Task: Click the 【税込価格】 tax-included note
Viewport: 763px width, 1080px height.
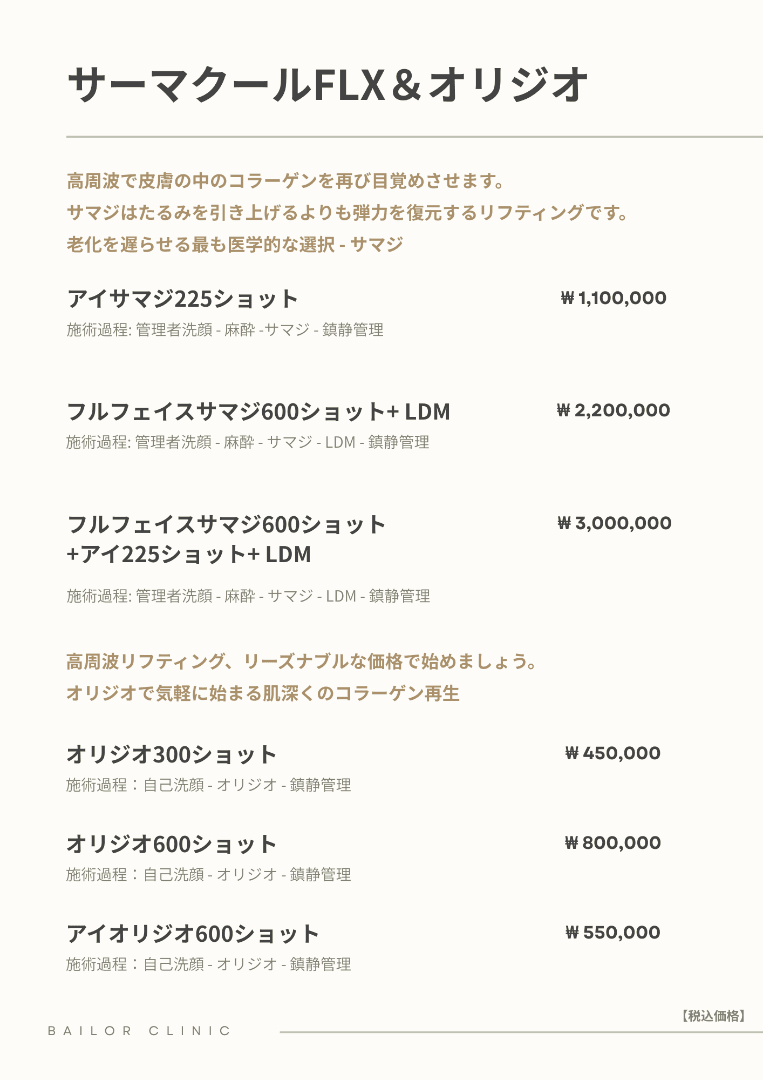Action: pyautogui.click(x=714, y=1016)
